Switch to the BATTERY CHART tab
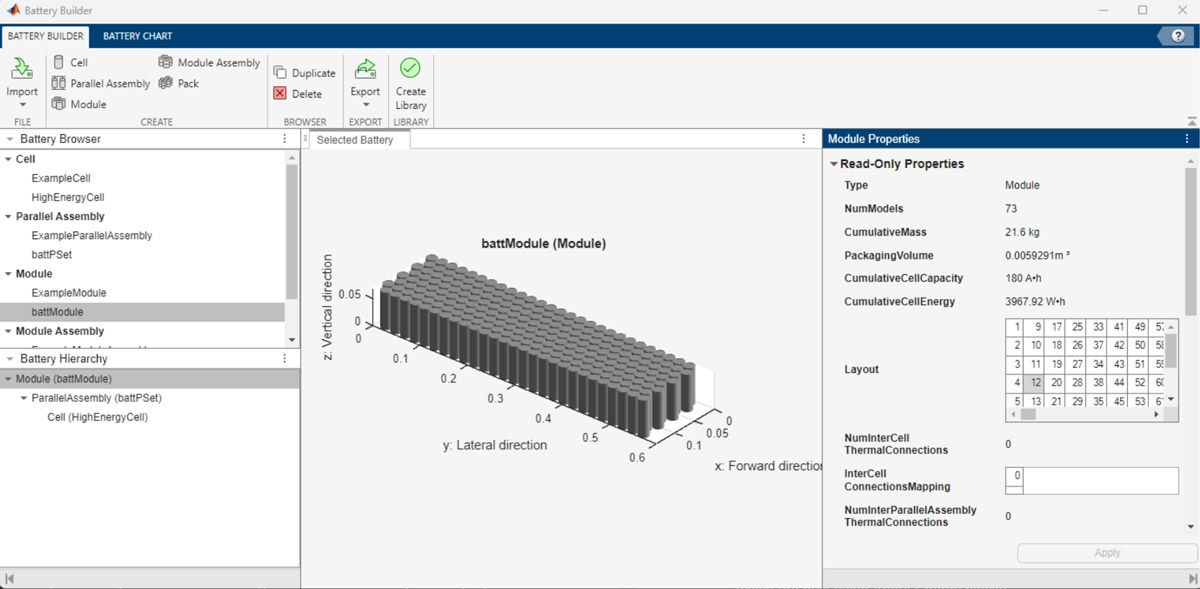The width and height of the screenshot is (1200, 589). 137,34
